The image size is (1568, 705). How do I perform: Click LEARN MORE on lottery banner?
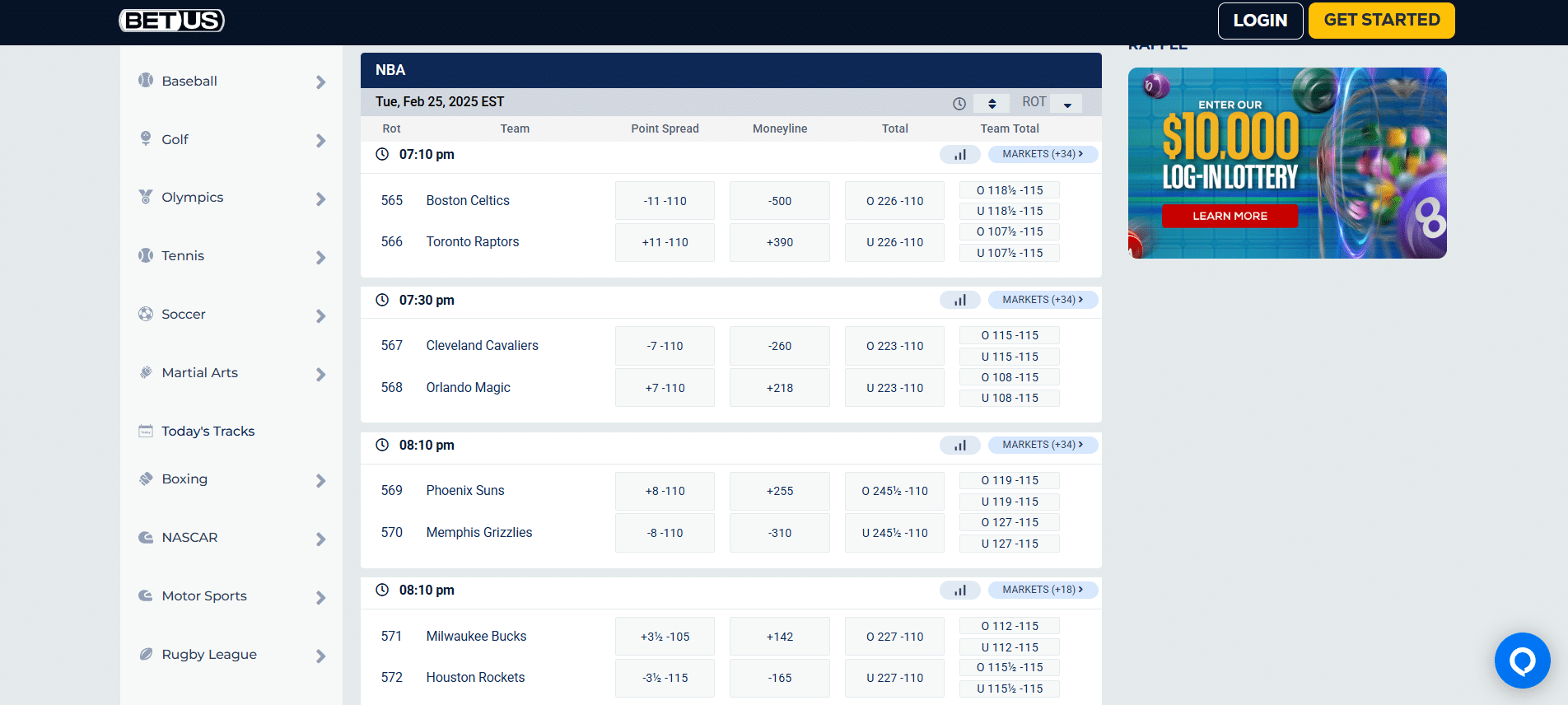coord(1230,216)
